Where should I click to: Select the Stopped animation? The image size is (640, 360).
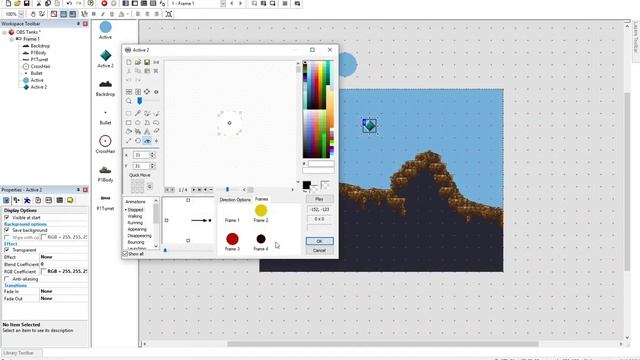pyautogui.click(x=136, y=210)
